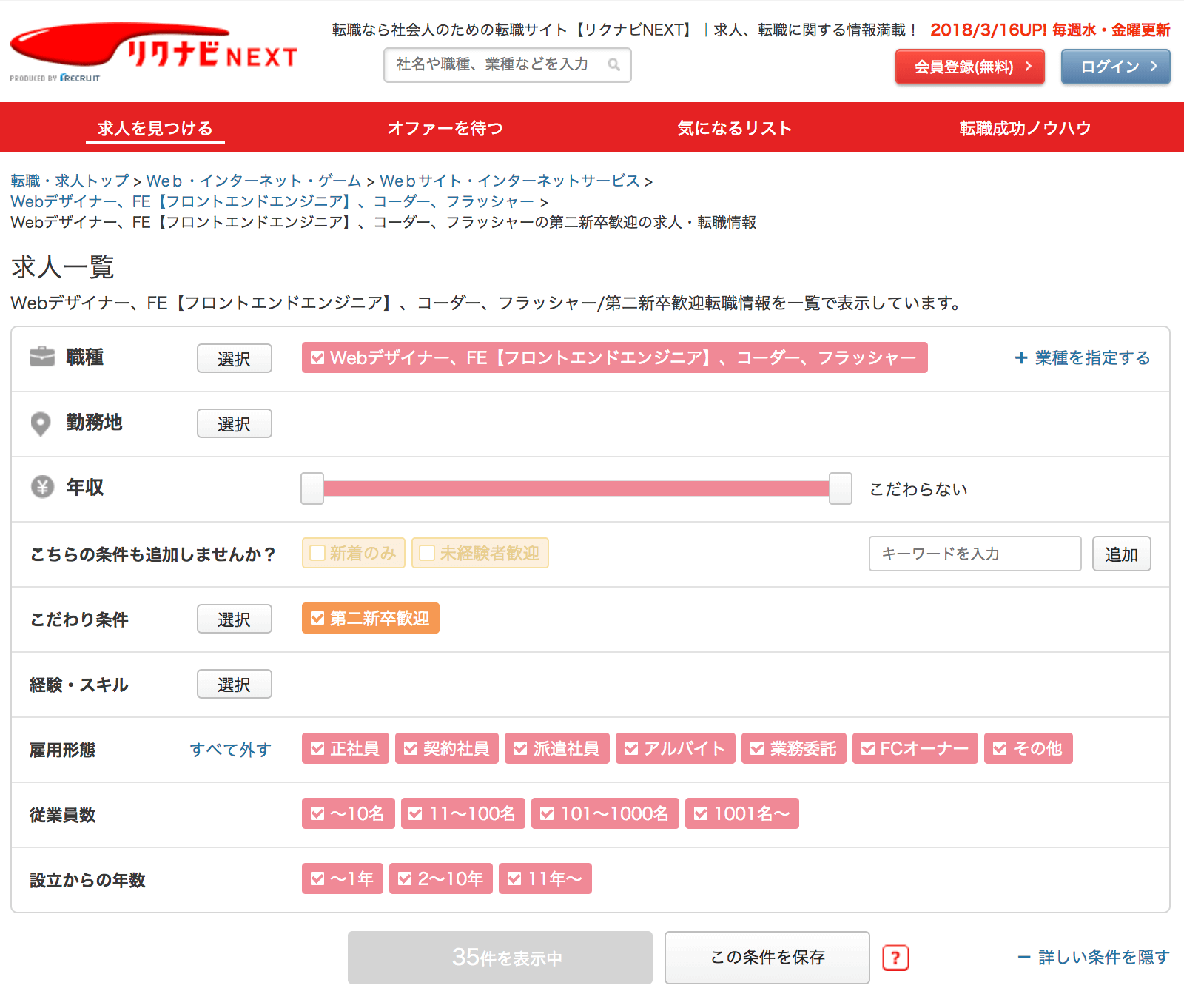Click the left 年収 slider handle
Image resolution: width=1184 pixels, height=1008 pixels.
click(x=312, y=488)
